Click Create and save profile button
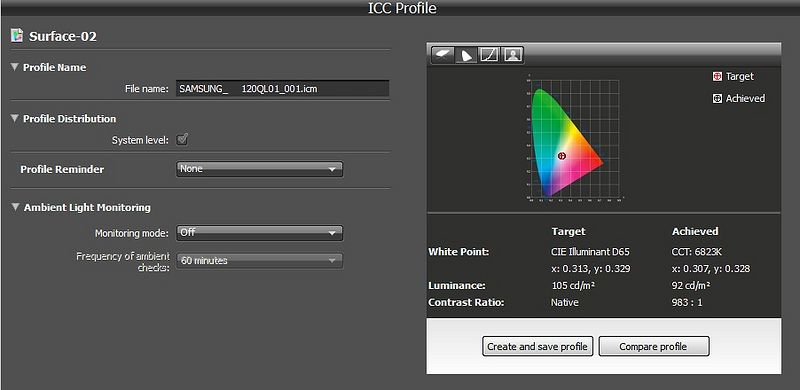 (538, 347)
